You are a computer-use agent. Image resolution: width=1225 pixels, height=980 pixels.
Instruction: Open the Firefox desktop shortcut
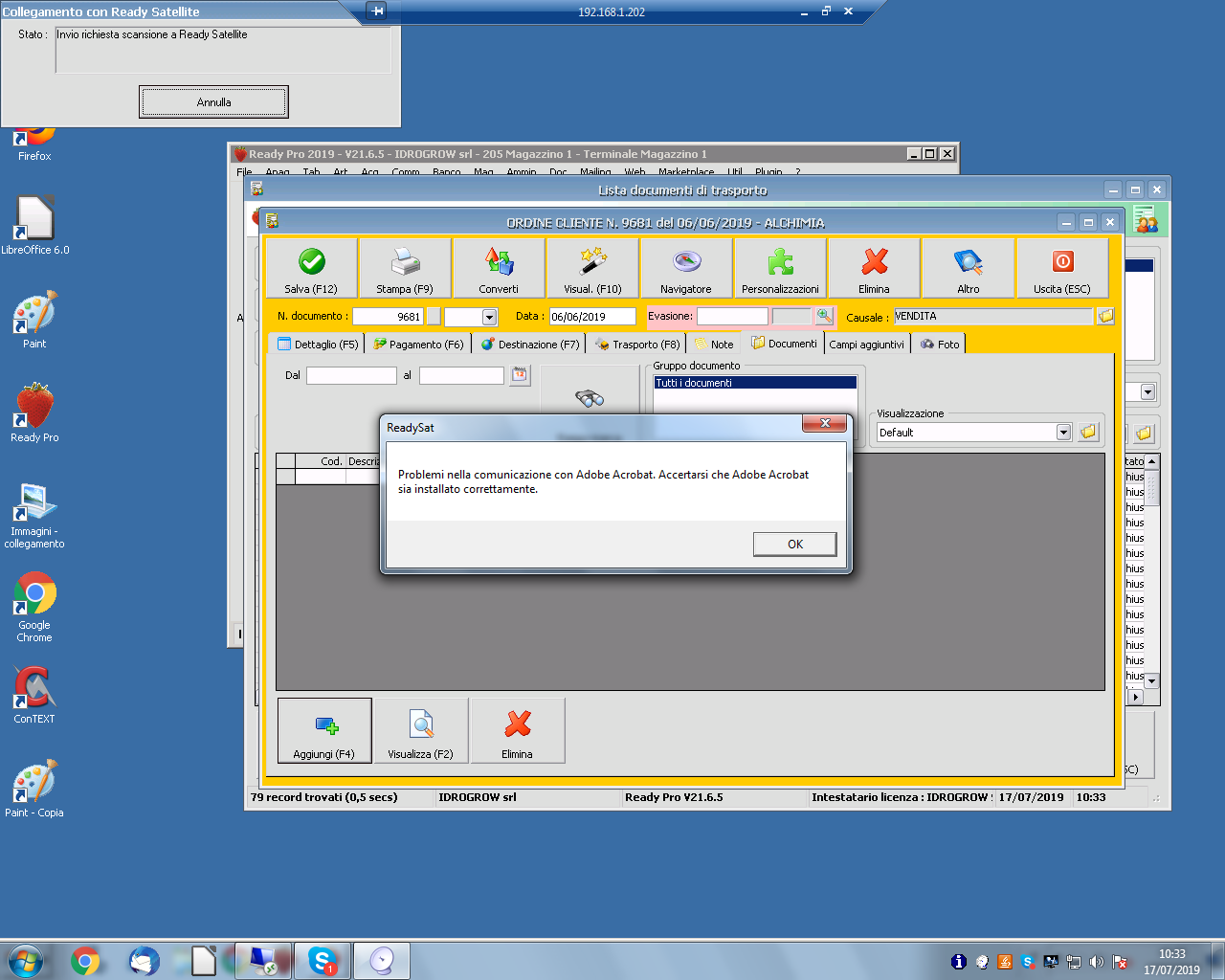(x=34, y=145)
